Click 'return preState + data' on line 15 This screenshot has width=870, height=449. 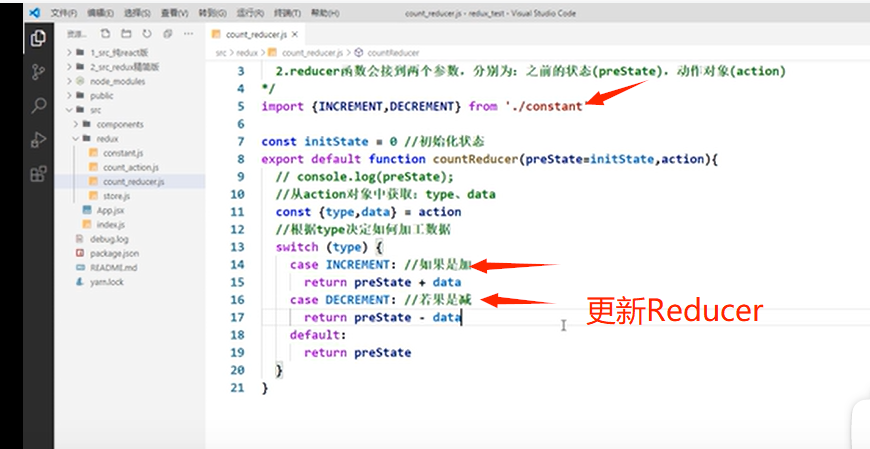coord(382,282)
